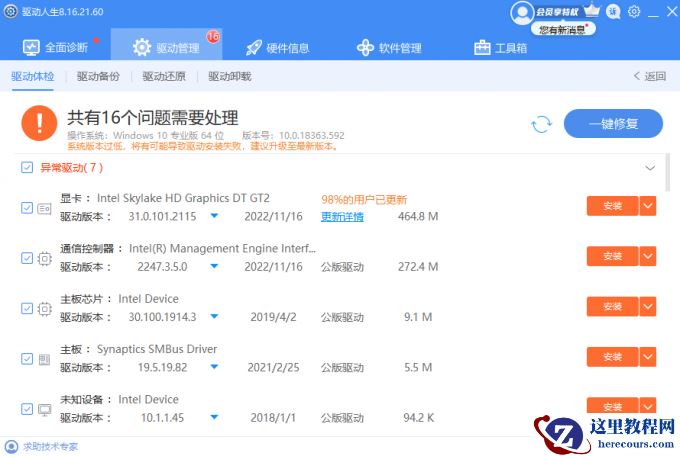Open the 工具箱 tab

[501, 47]
